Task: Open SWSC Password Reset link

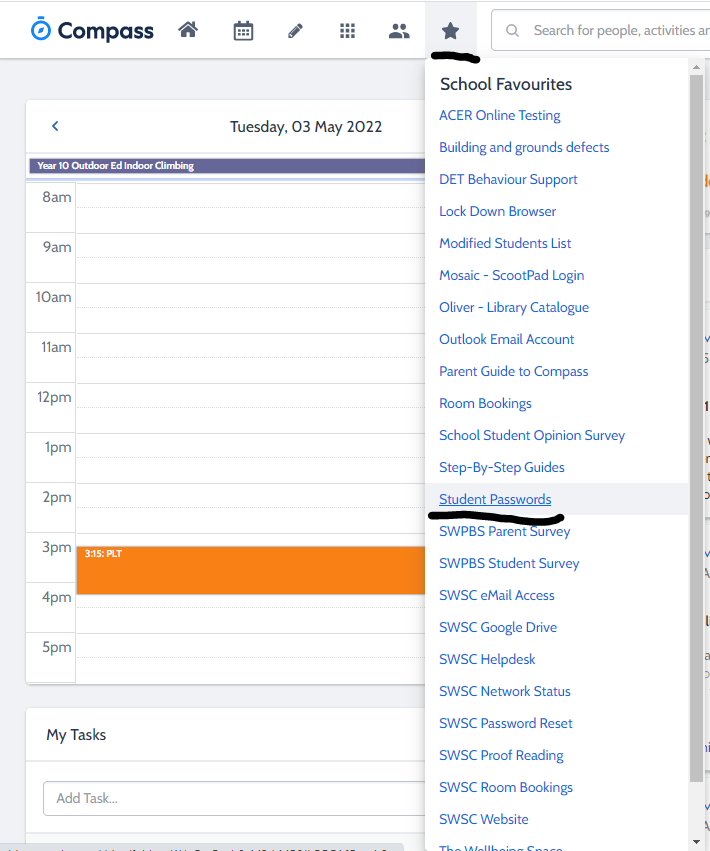Action: (x=505, y=724)
